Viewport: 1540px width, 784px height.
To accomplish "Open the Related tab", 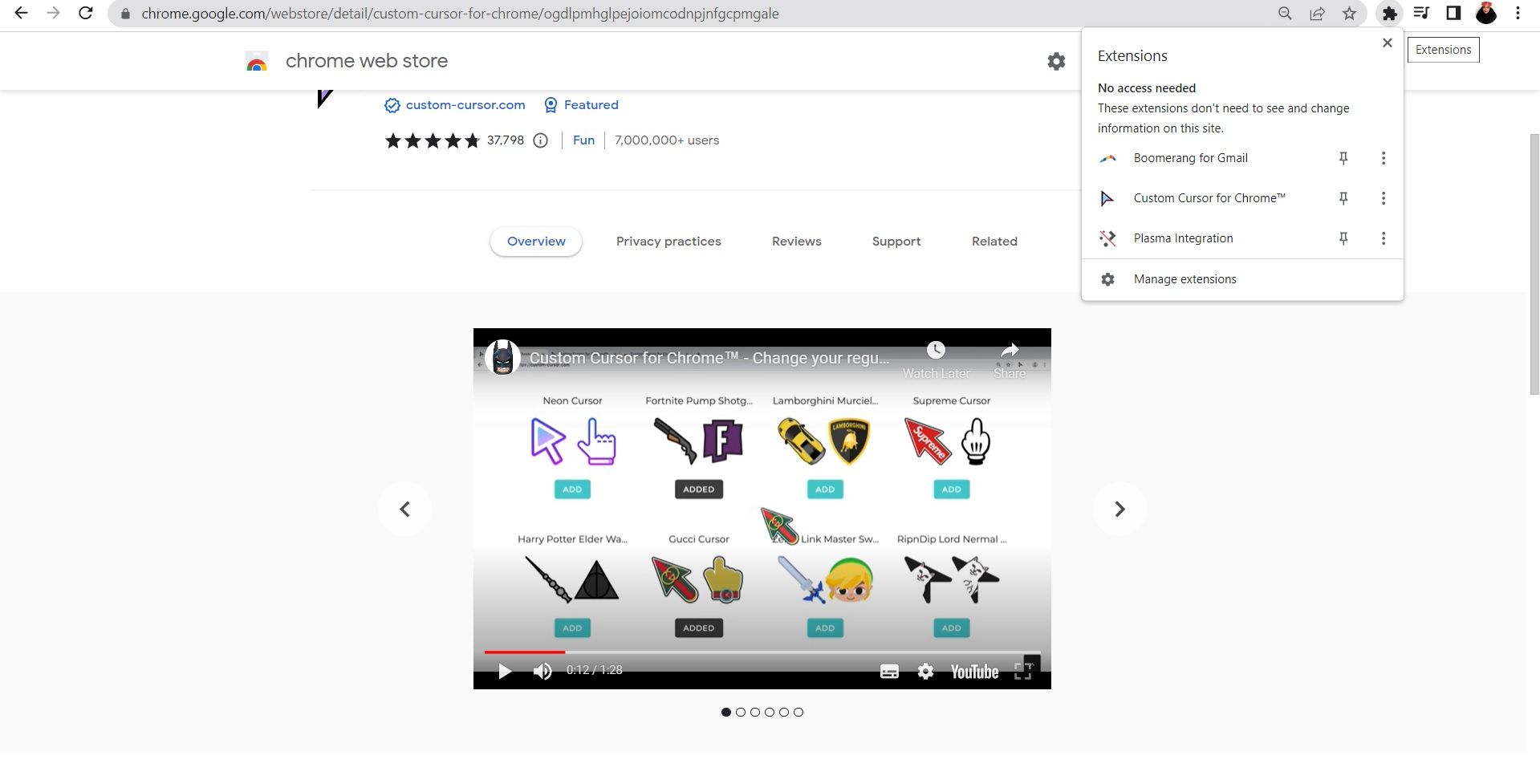I will coord(994,242).
